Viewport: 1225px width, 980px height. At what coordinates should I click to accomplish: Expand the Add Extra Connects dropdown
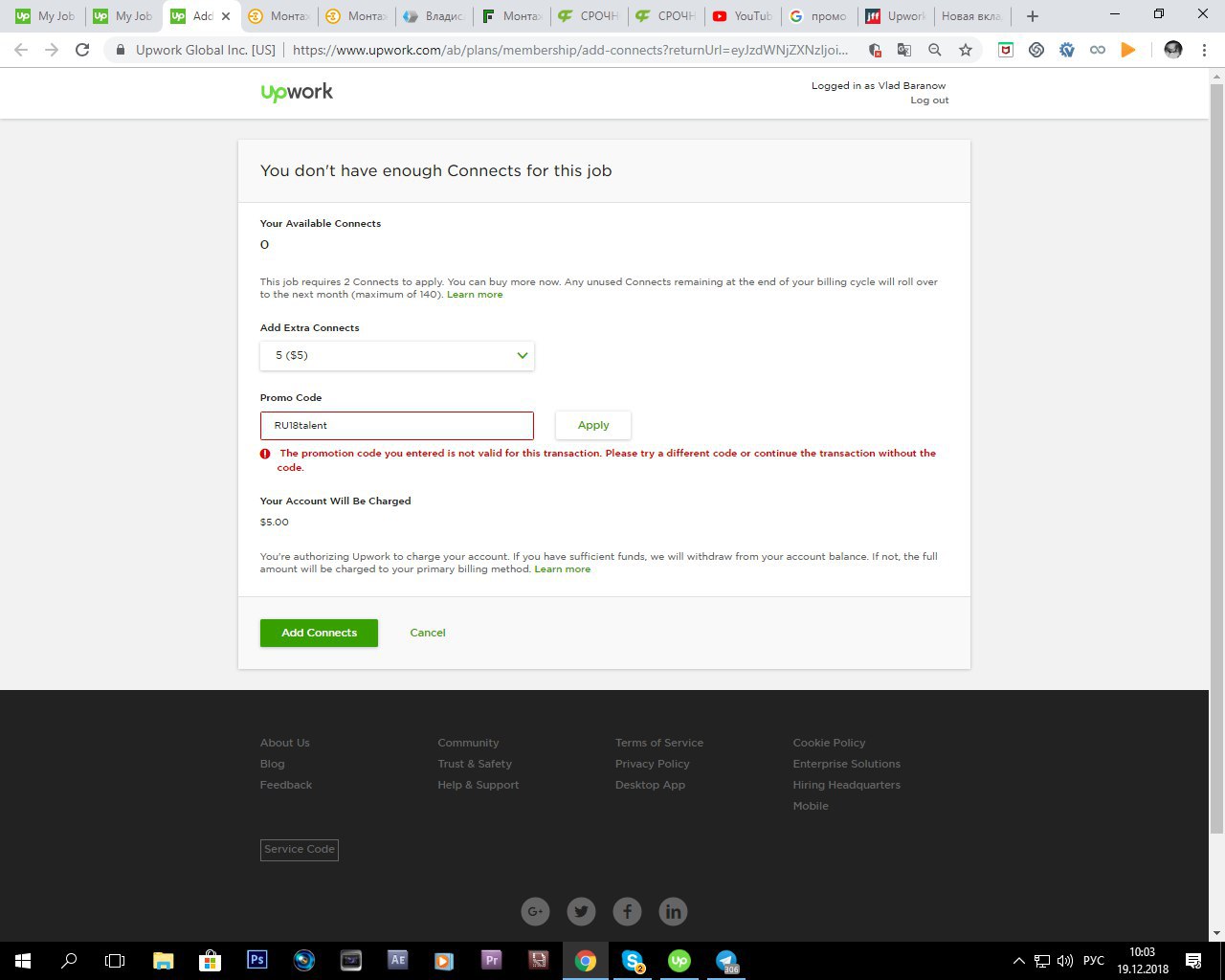[397, 355]
